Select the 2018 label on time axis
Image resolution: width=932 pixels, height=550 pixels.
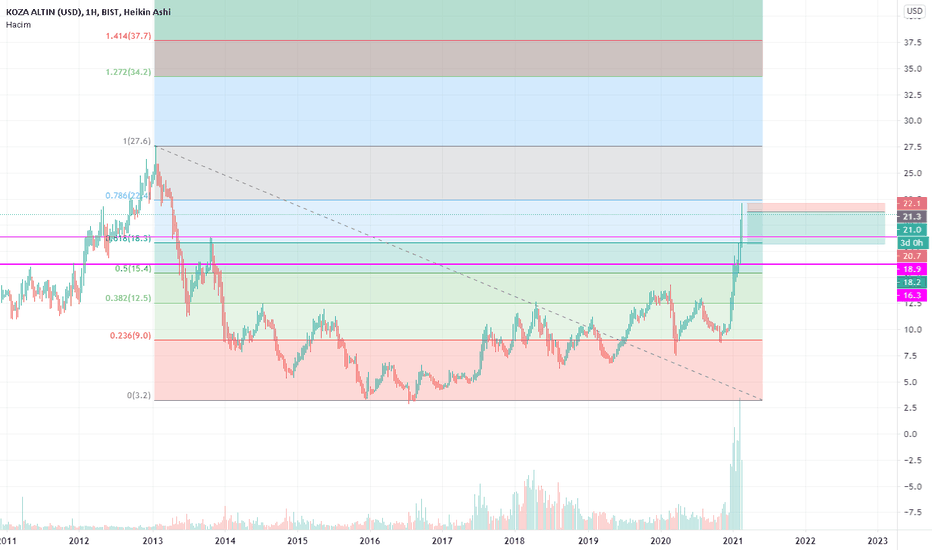(x=514, y=540)
